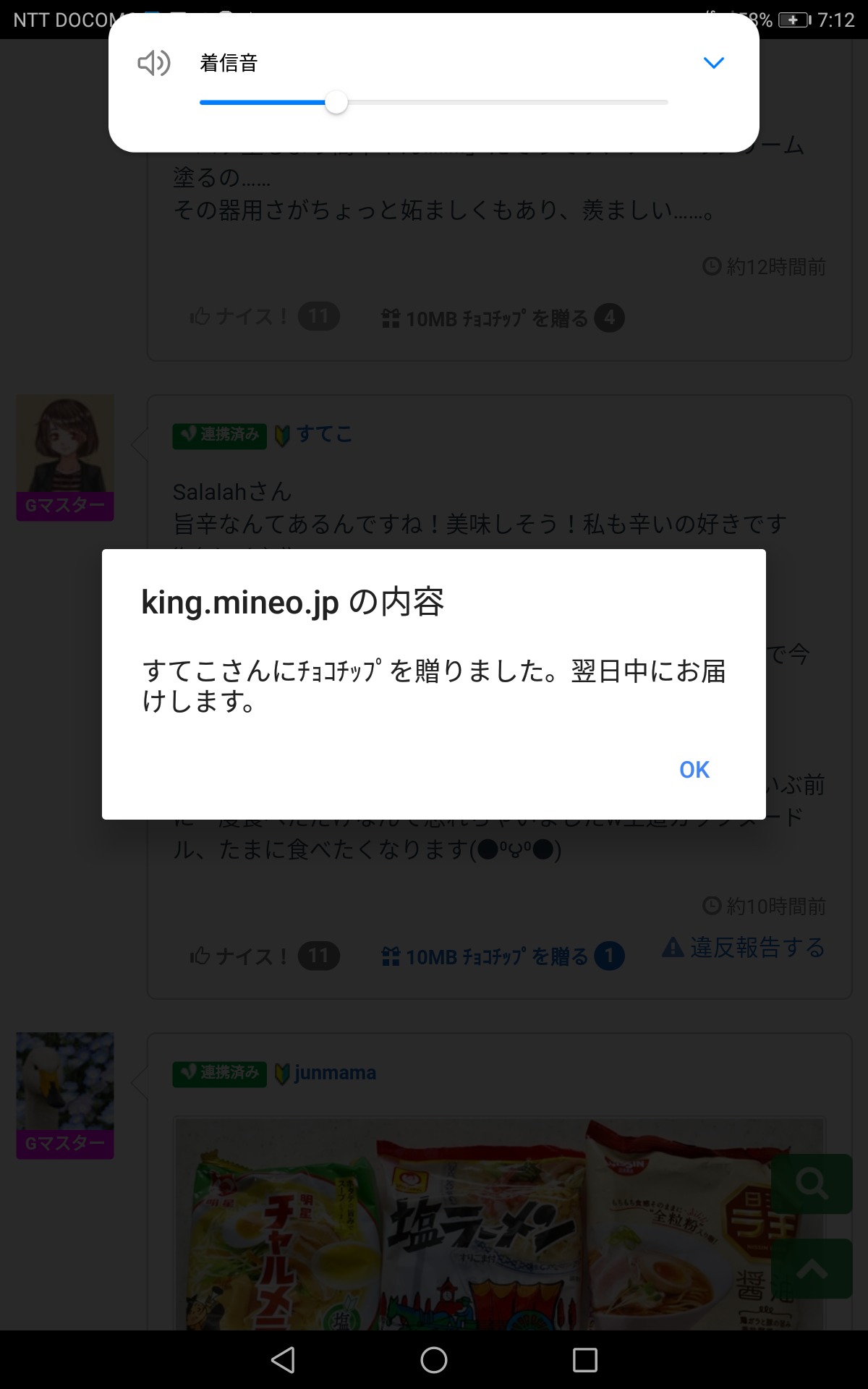
Task: Jump to page top with green arrow
Action: pyautogui.click(x=812, y=1269)
